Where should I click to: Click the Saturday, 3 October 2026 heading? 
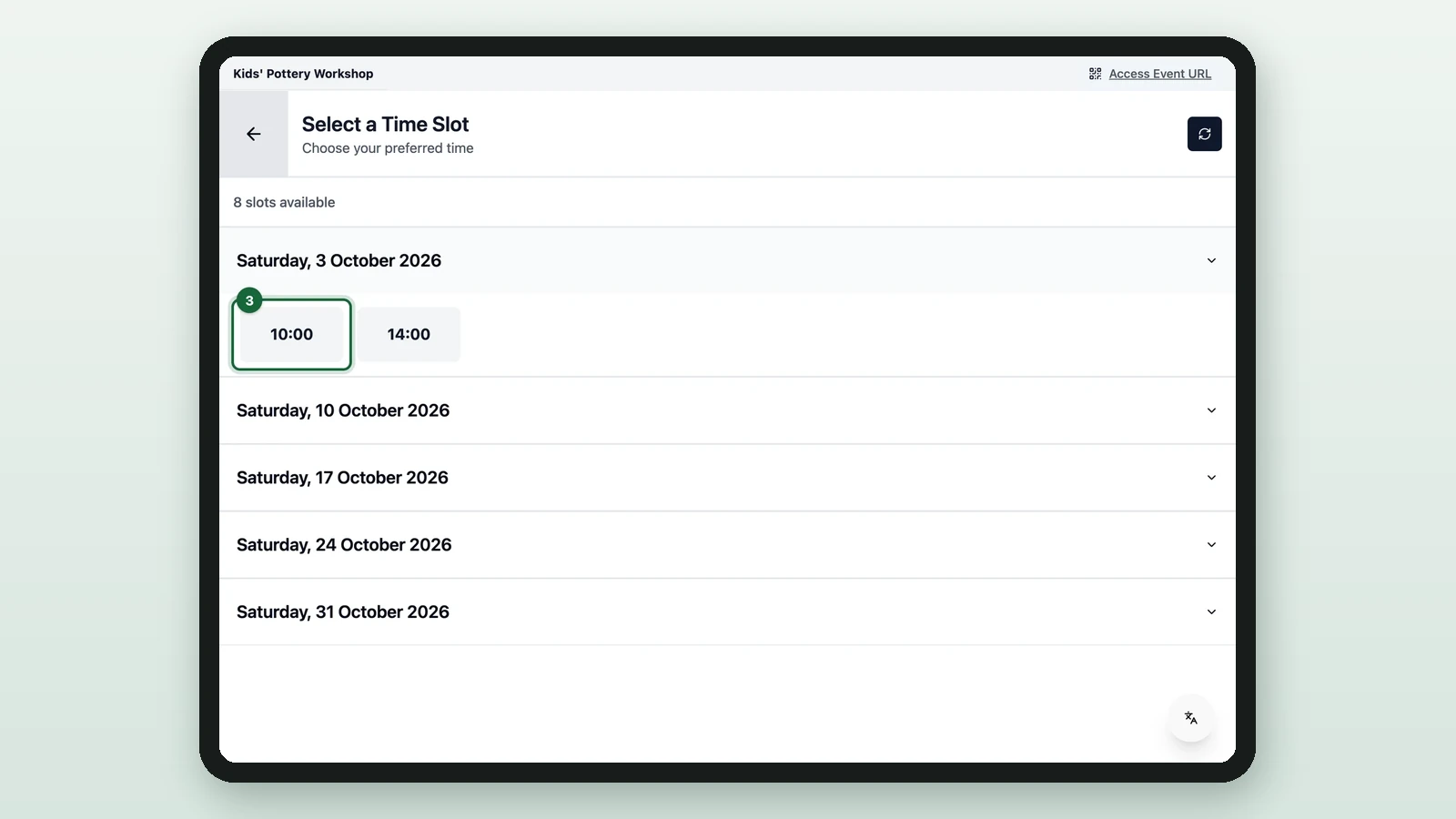(339, 260)
